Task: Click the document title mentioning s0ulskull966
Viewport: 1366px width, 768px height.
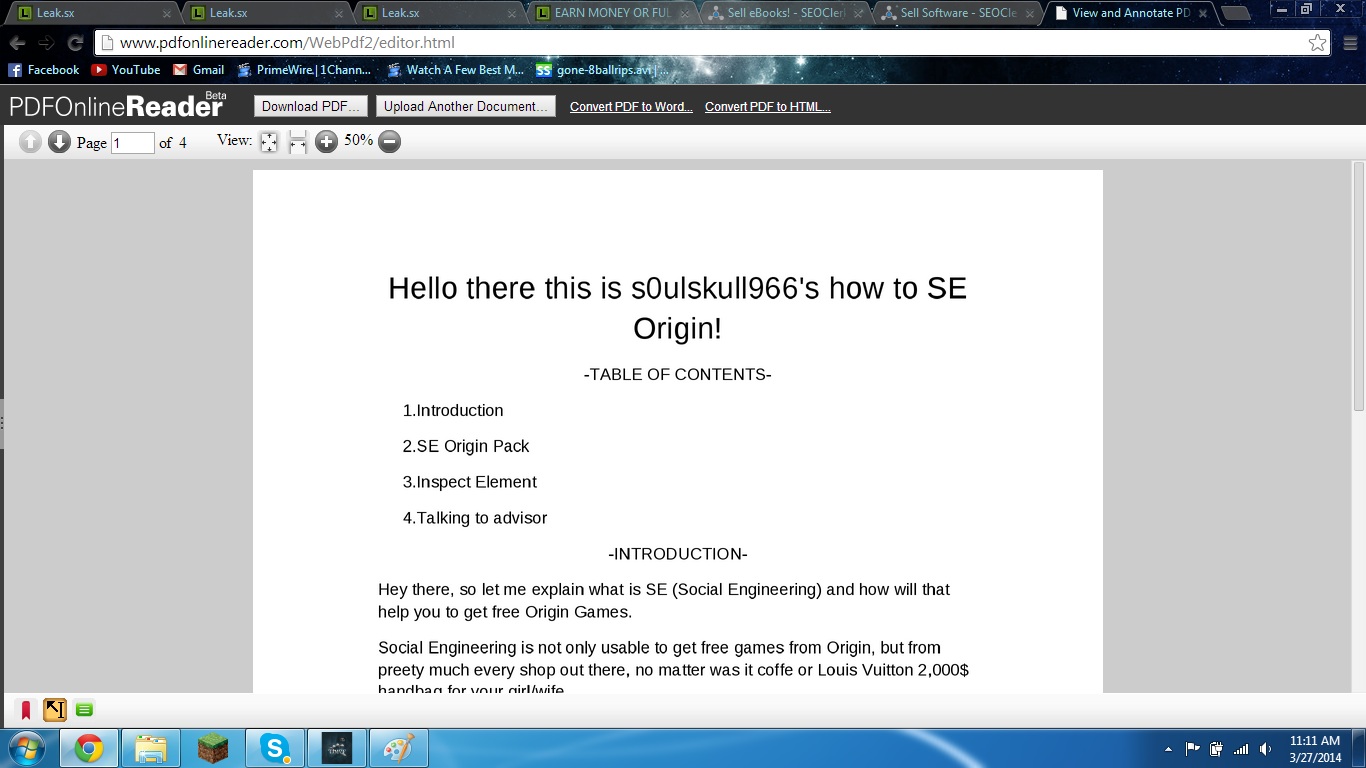Action: click(x=678, y=308)
